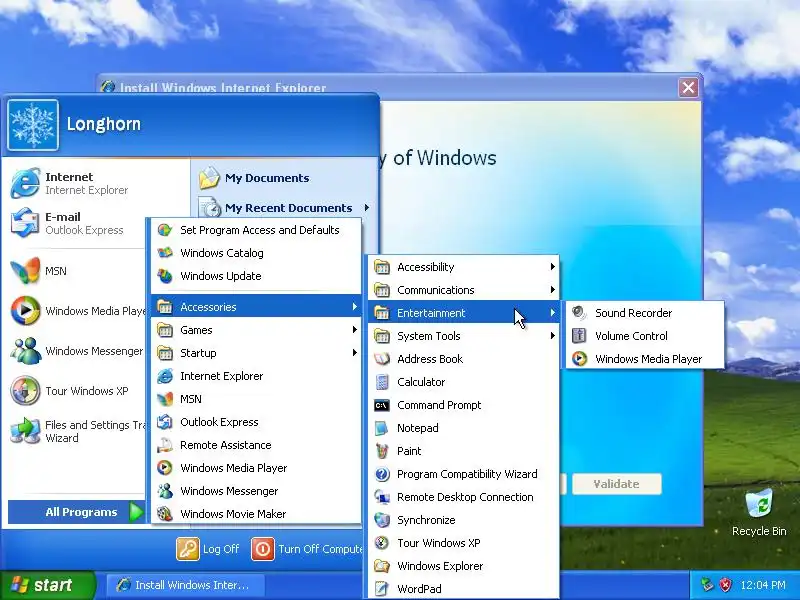
Task: Open Command Prompt
Action: click(464, 405)
